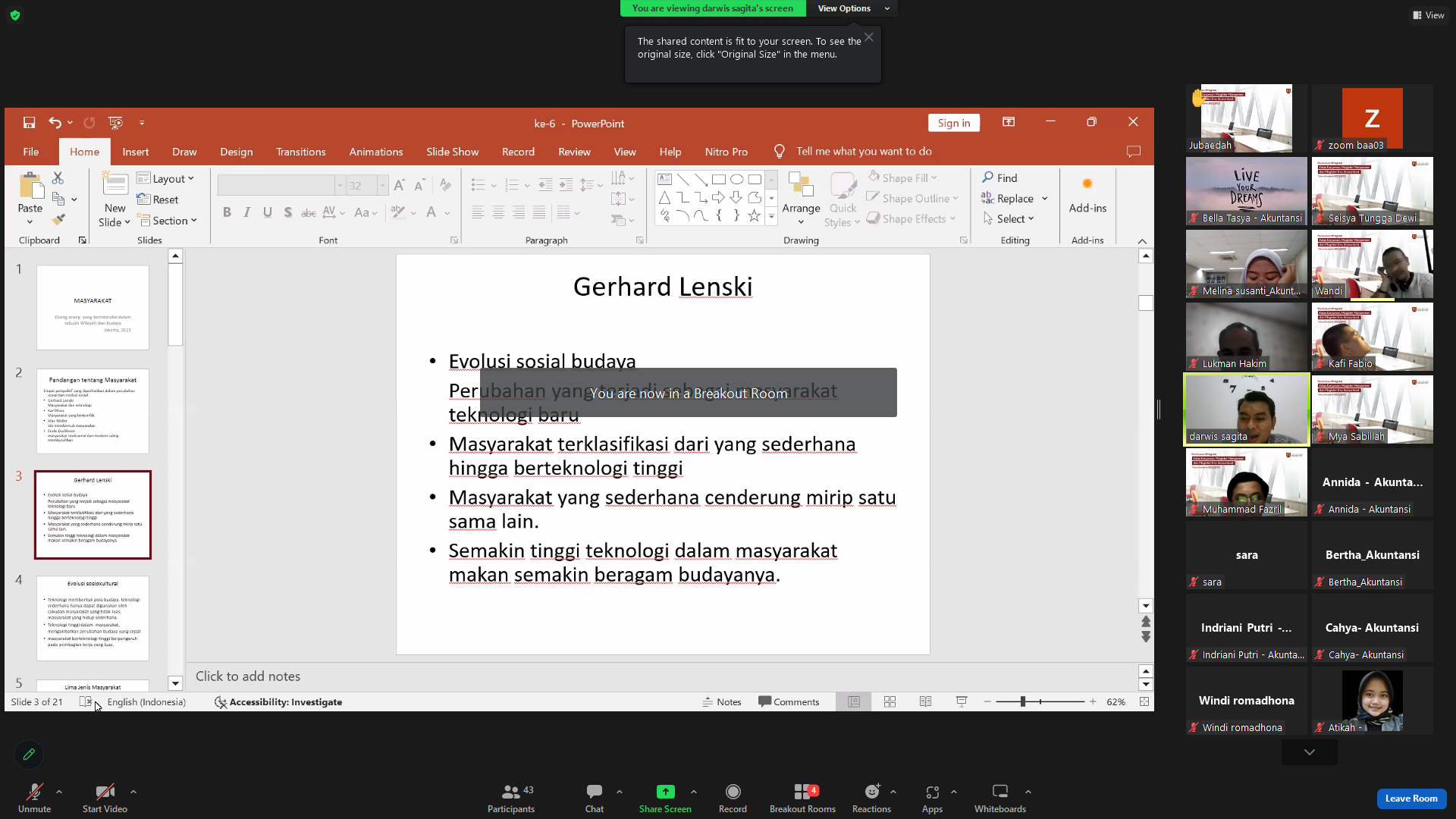
Task: Expand audio options arrow next to Unmute
Action: (x=59, y=792)
